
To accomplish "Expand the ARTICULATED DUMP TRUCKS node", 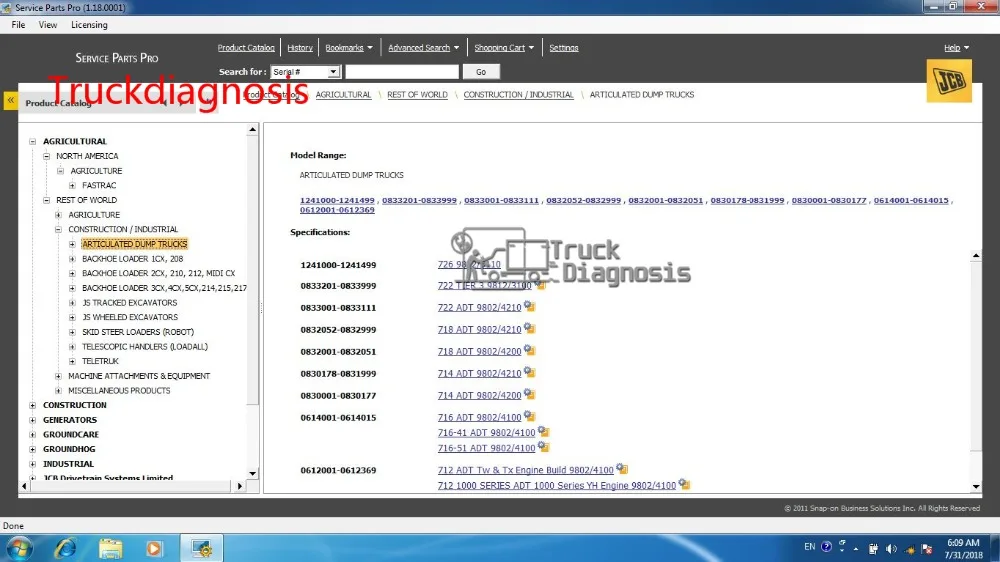I will click(72, 244).
